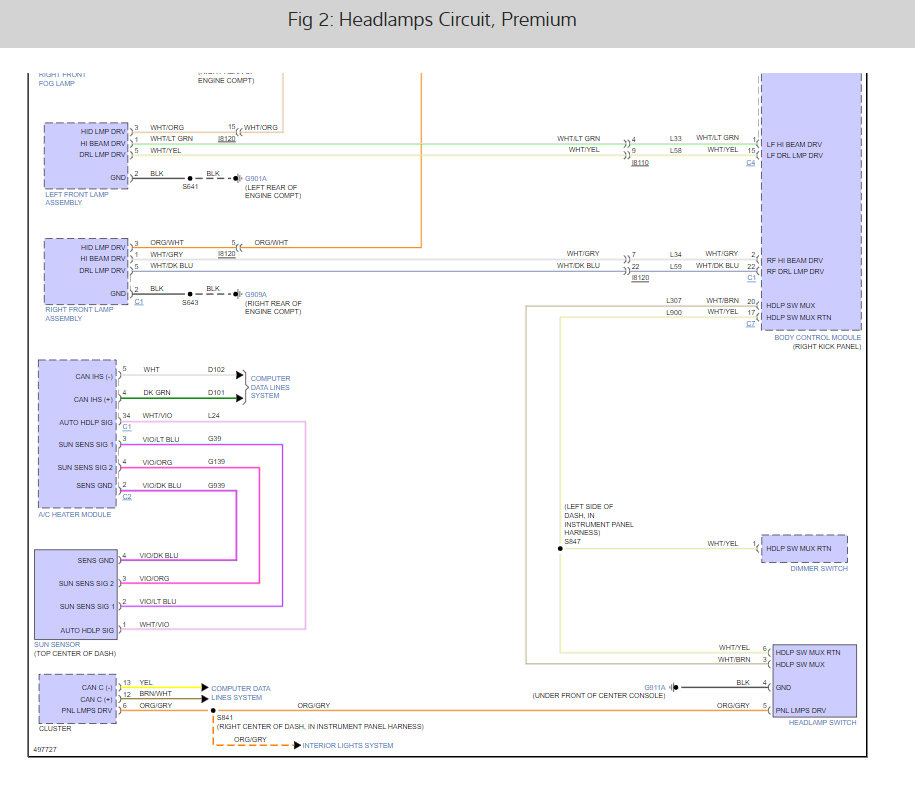915x786 pixels.
Task: Select the S847 splice label
Action: click(x=572, y=542)
